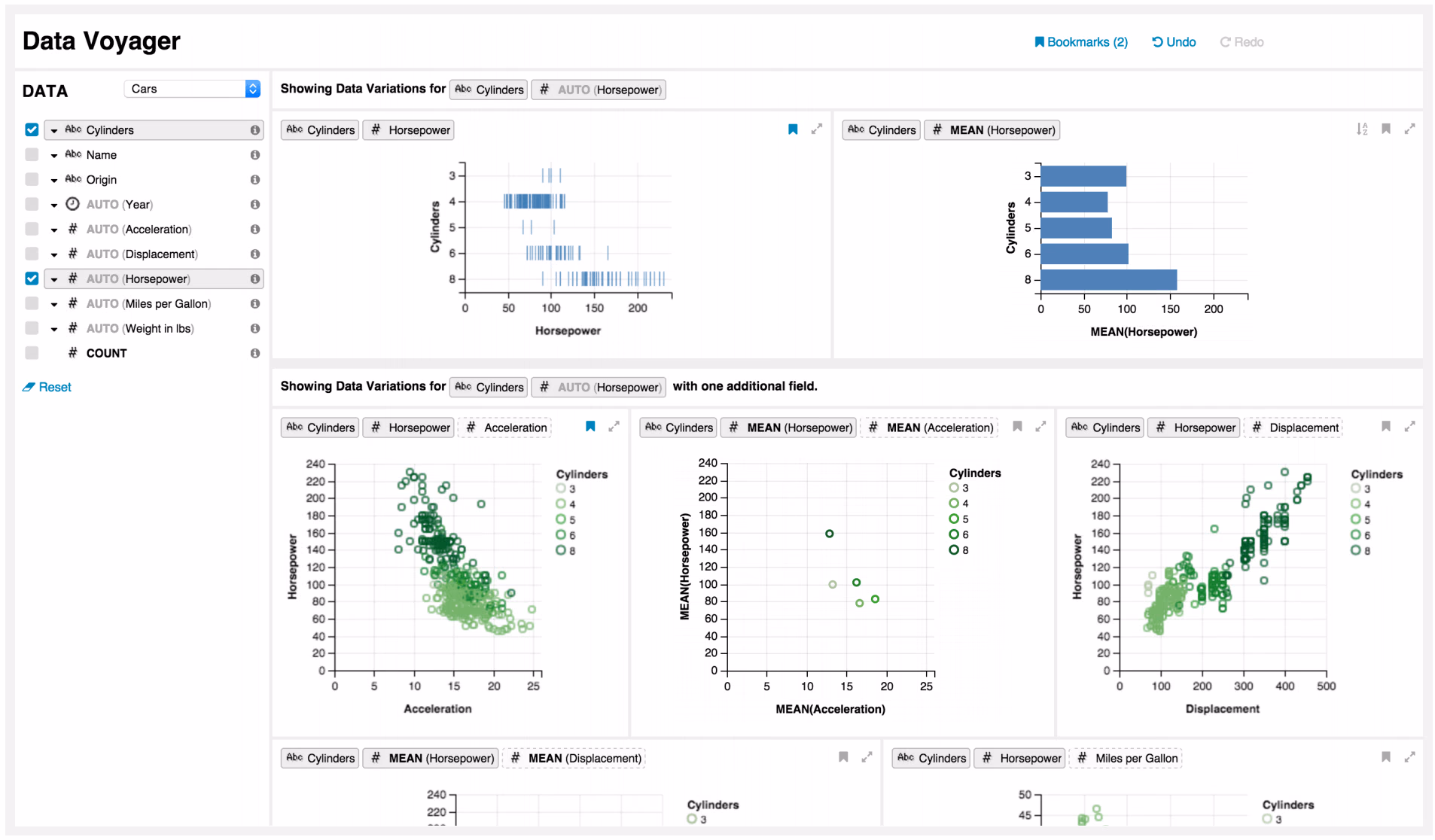The image size is (1435, 840).
Task: Bookmark the MEAN(Horsepower) bar chart
Action: tap(1385, 129)
